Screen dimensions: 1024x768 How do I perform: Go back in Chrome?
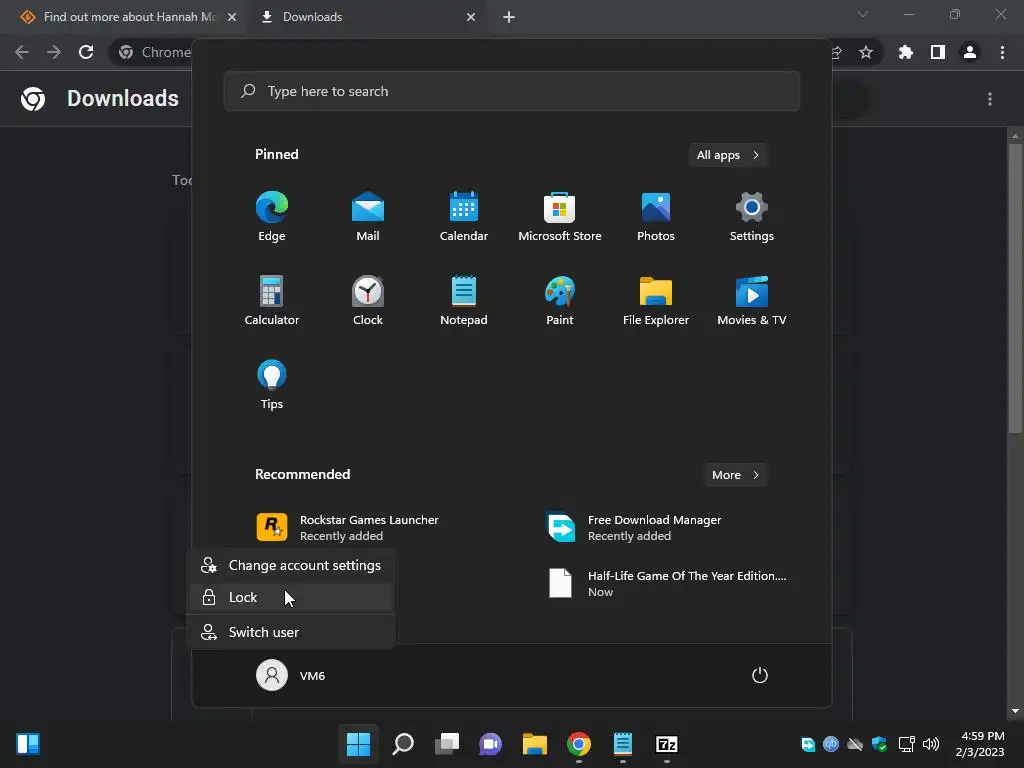[22, 52]
